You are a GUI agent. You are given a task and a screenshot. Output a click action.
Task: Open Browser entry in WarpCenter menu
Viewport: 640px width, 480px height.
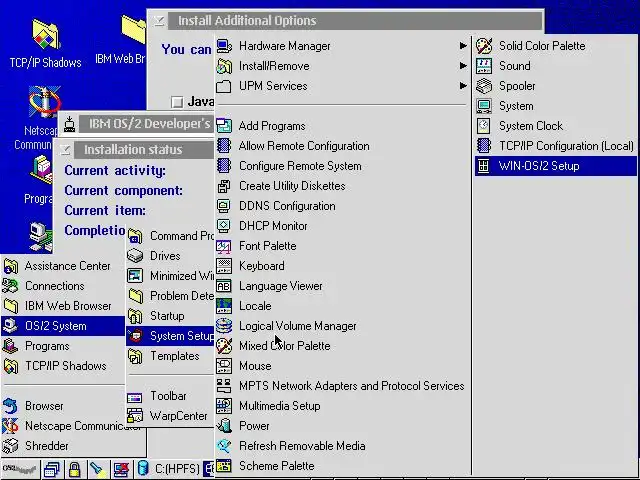[x=63, y=406]
